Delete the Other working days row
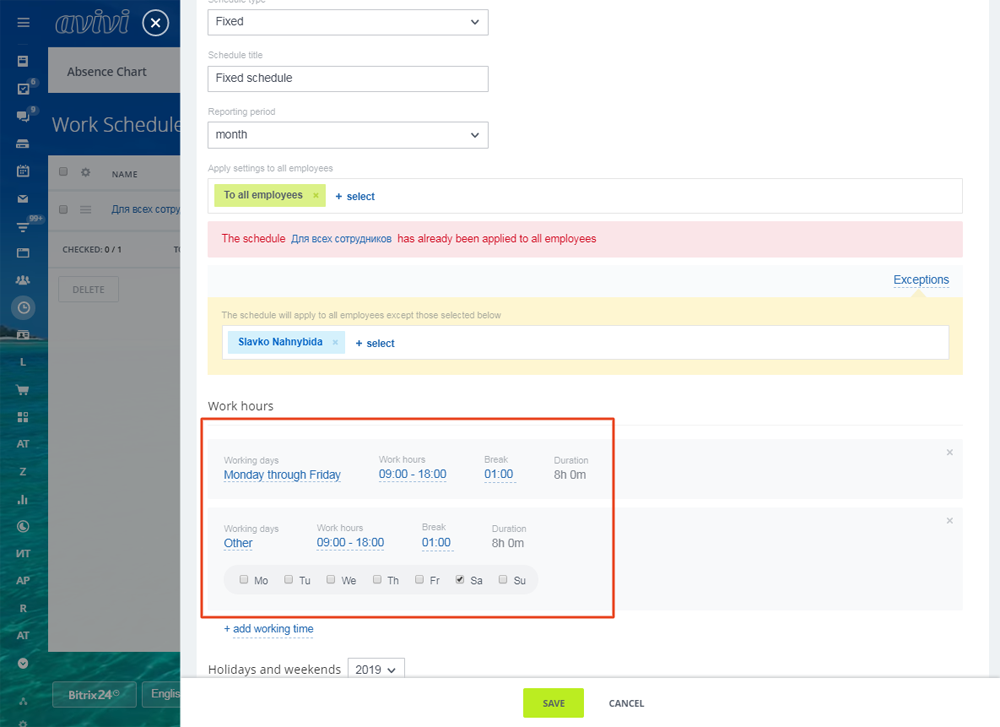1000x727 pixels. point(950,521)
